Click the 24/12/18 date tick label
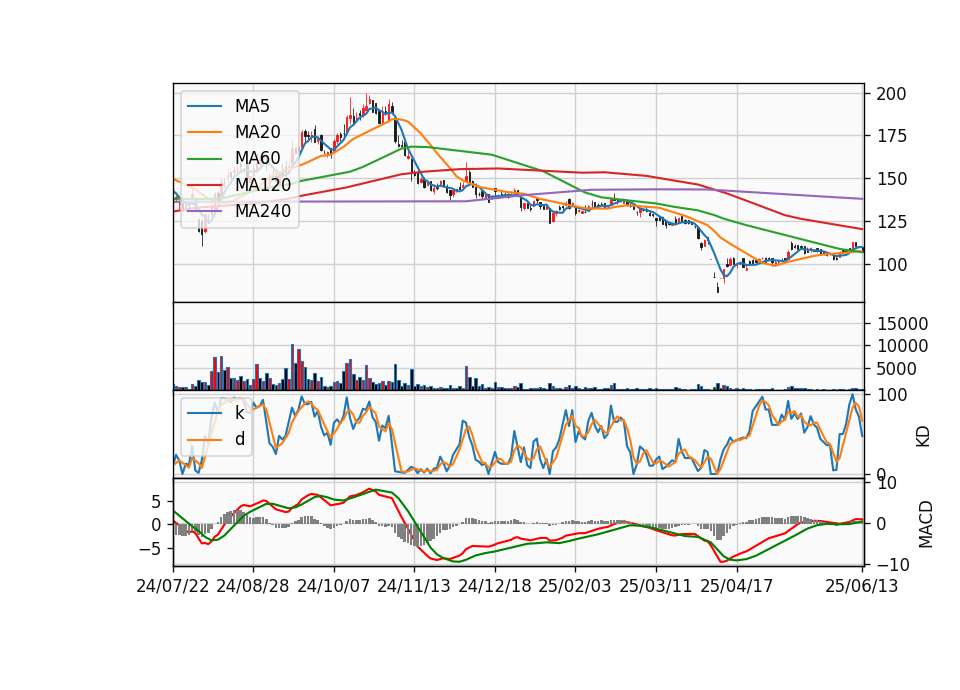This screenshot has width=960, height=690. [x=495, y=586]
